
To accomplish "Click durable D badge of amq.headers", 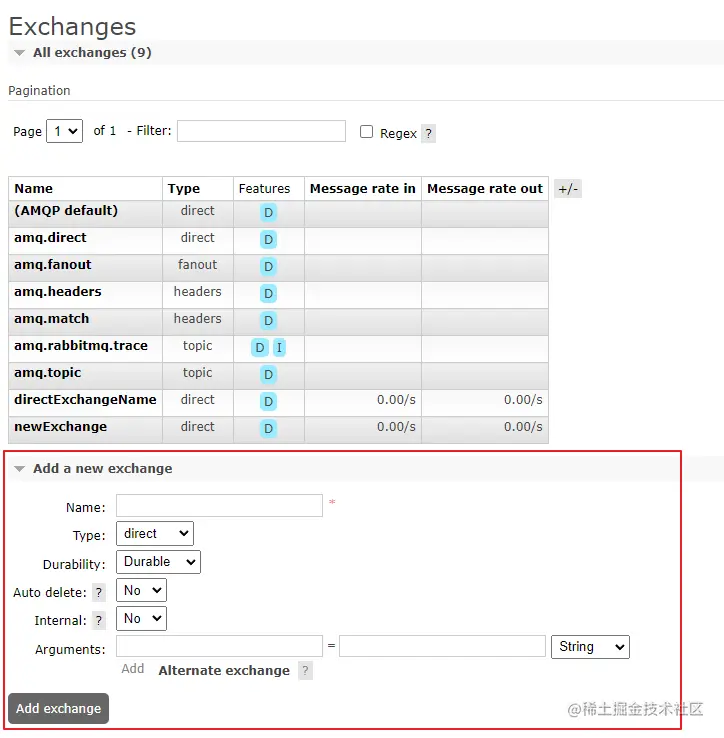I will (268, 294).
